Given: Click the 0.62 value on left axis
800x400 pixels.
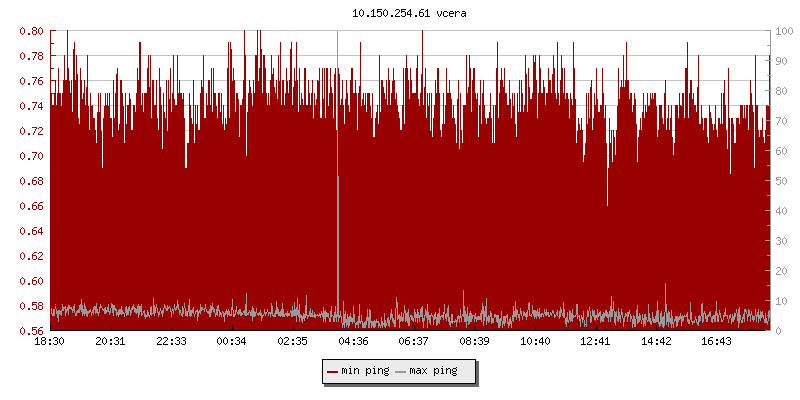Looking at the screenshot, I should [x=32, y=256].
